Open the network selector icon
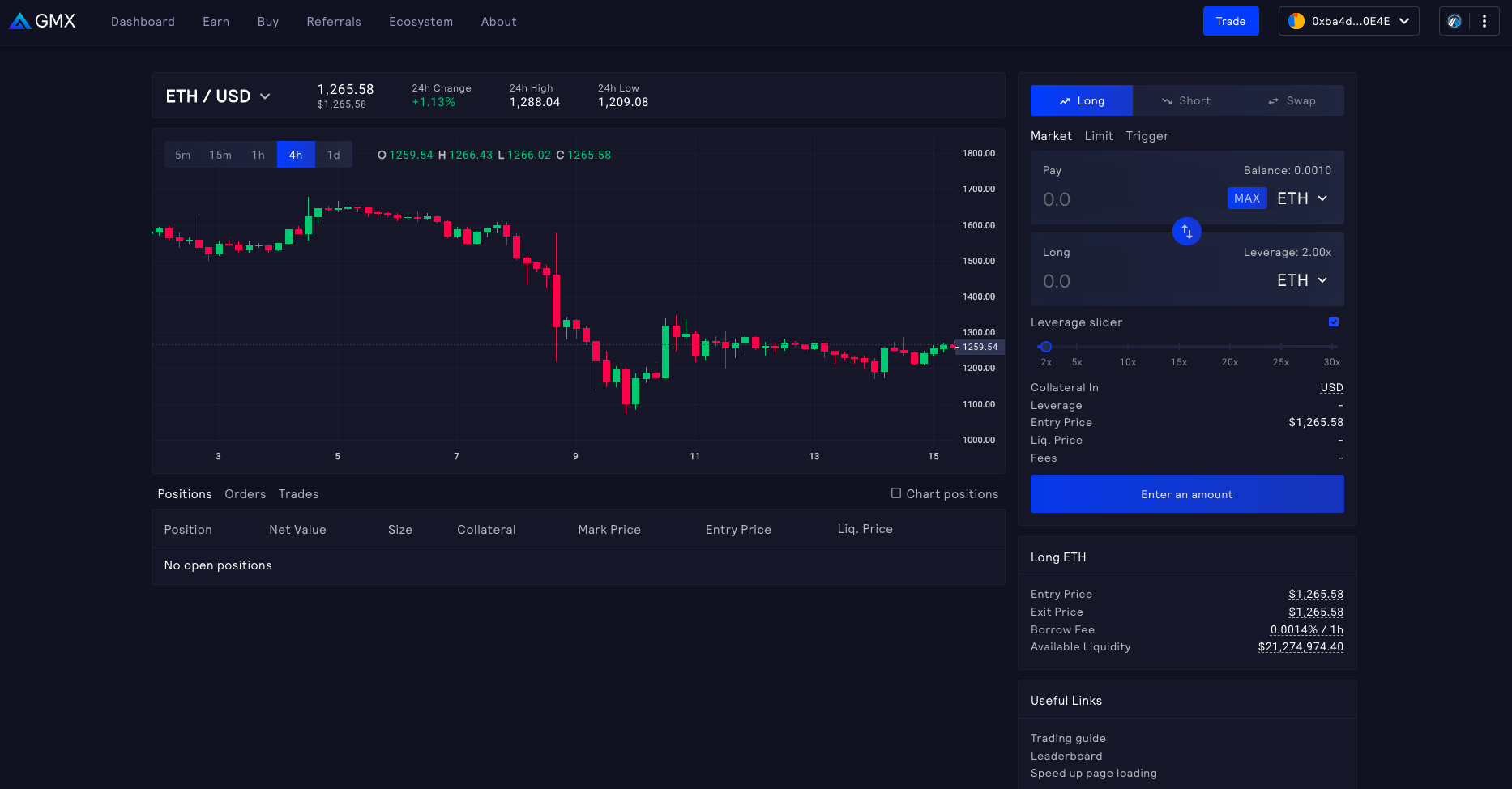 coord(1454,22)
